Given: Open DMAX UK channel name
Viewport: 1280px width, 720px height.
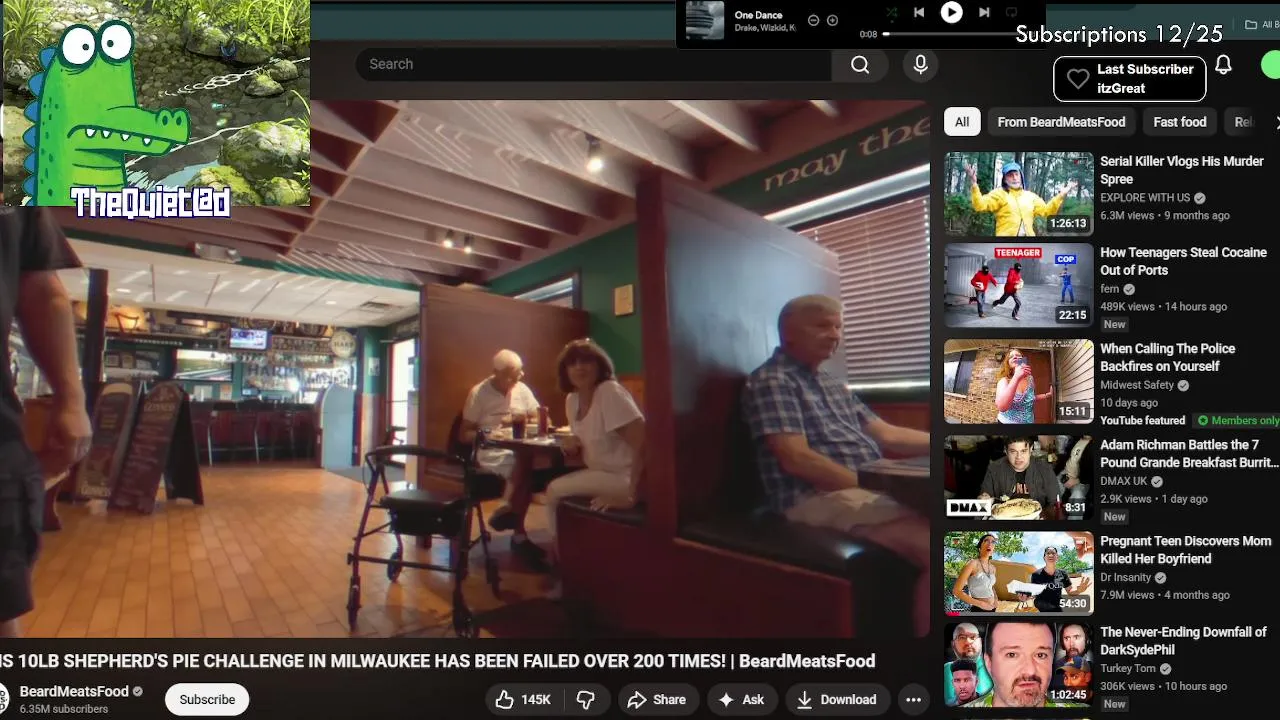Looking at the screenshot, I should click(1124, 481).
